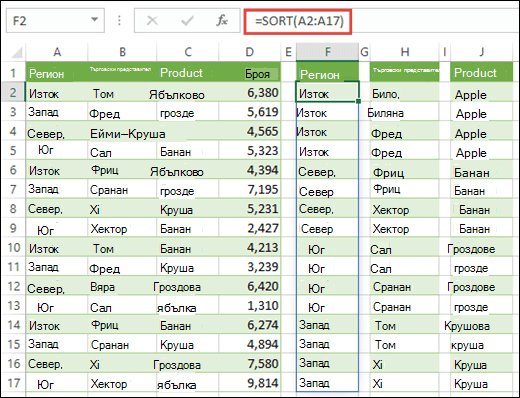520x398 pixels.
Task: Select row 2 header
Action: coord(13,92)
